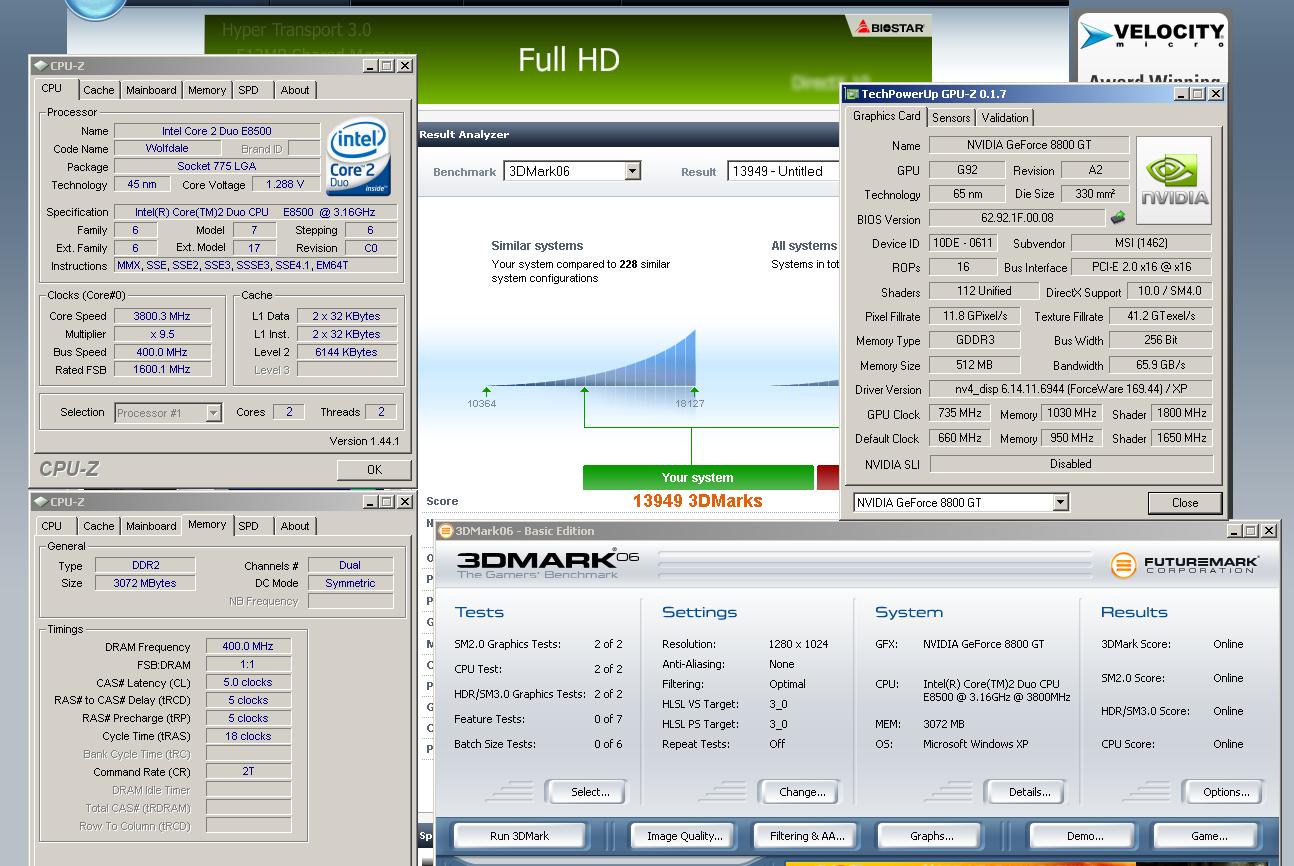The image size is (1294, 866).
Task: Open About tab in top CPU-Z window
Action: click(x=295, y=90)
